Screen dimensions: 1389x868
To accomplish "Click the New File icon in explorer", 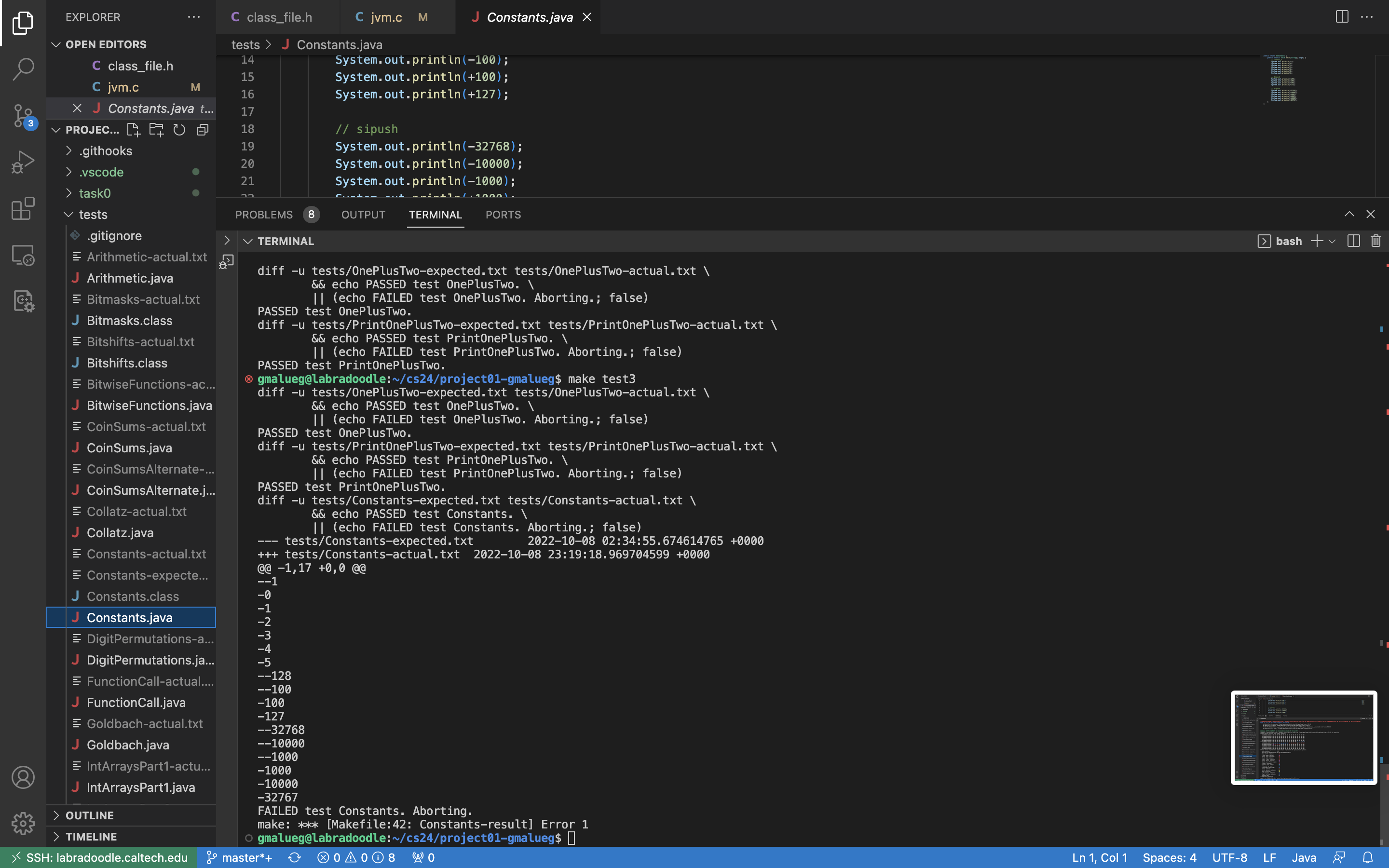I will 133,130.
